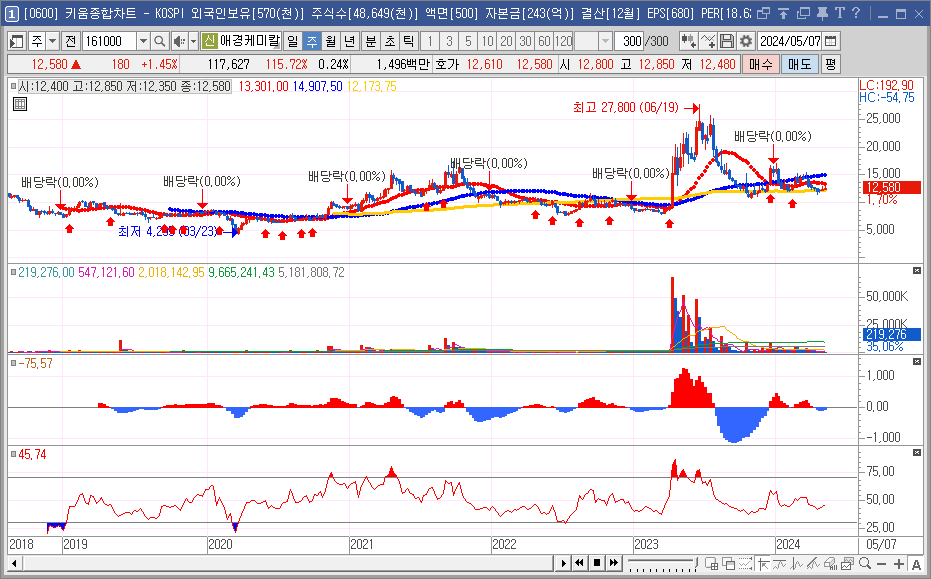
Task: Close the volume indicator panel
Action: (x=916, y=271)
